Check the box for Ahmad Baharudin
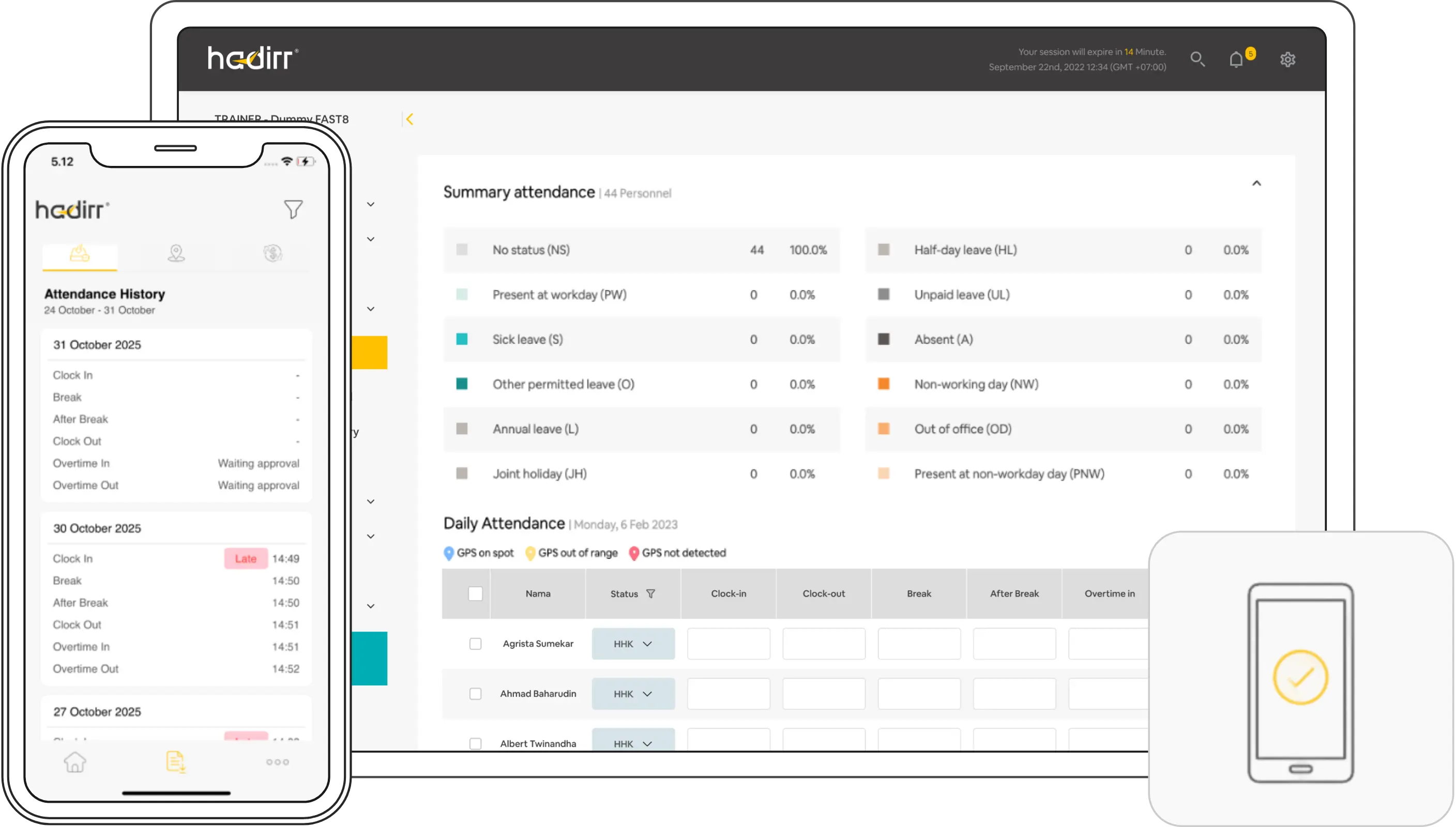Viewport: 1456px width, 827px height. (476, 694)
